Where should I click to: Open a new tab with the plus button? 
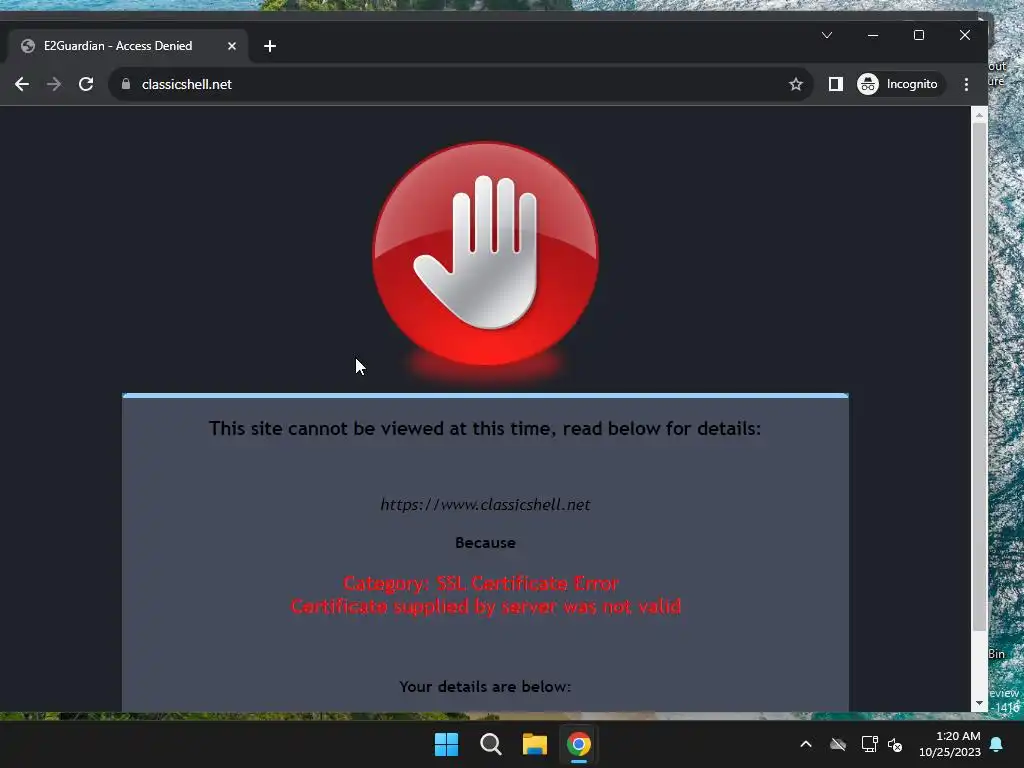point(270,46)
